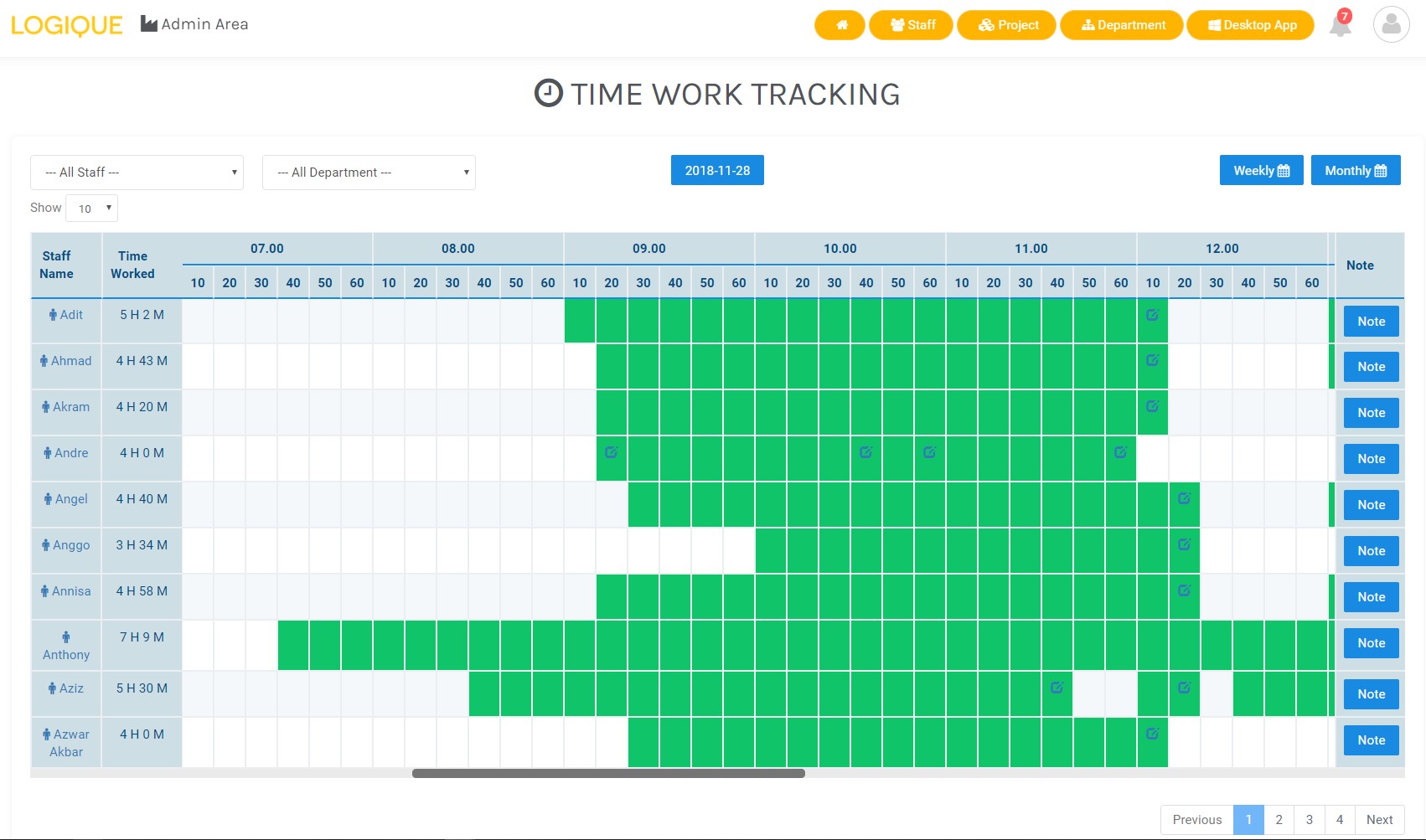Open the All Department dropdown
The width and height of the screenshot is (1426, 840).
point(369,173)
